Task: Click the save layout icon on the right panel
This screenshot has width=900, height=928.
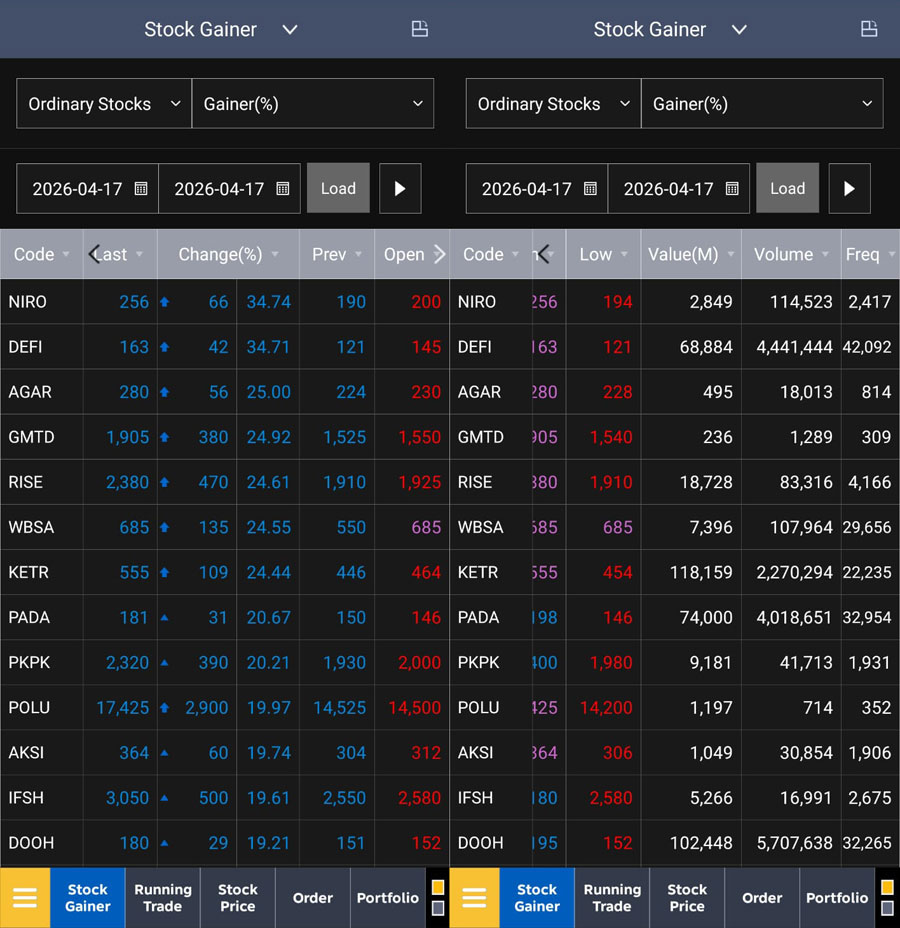Action: coord(869,29)
